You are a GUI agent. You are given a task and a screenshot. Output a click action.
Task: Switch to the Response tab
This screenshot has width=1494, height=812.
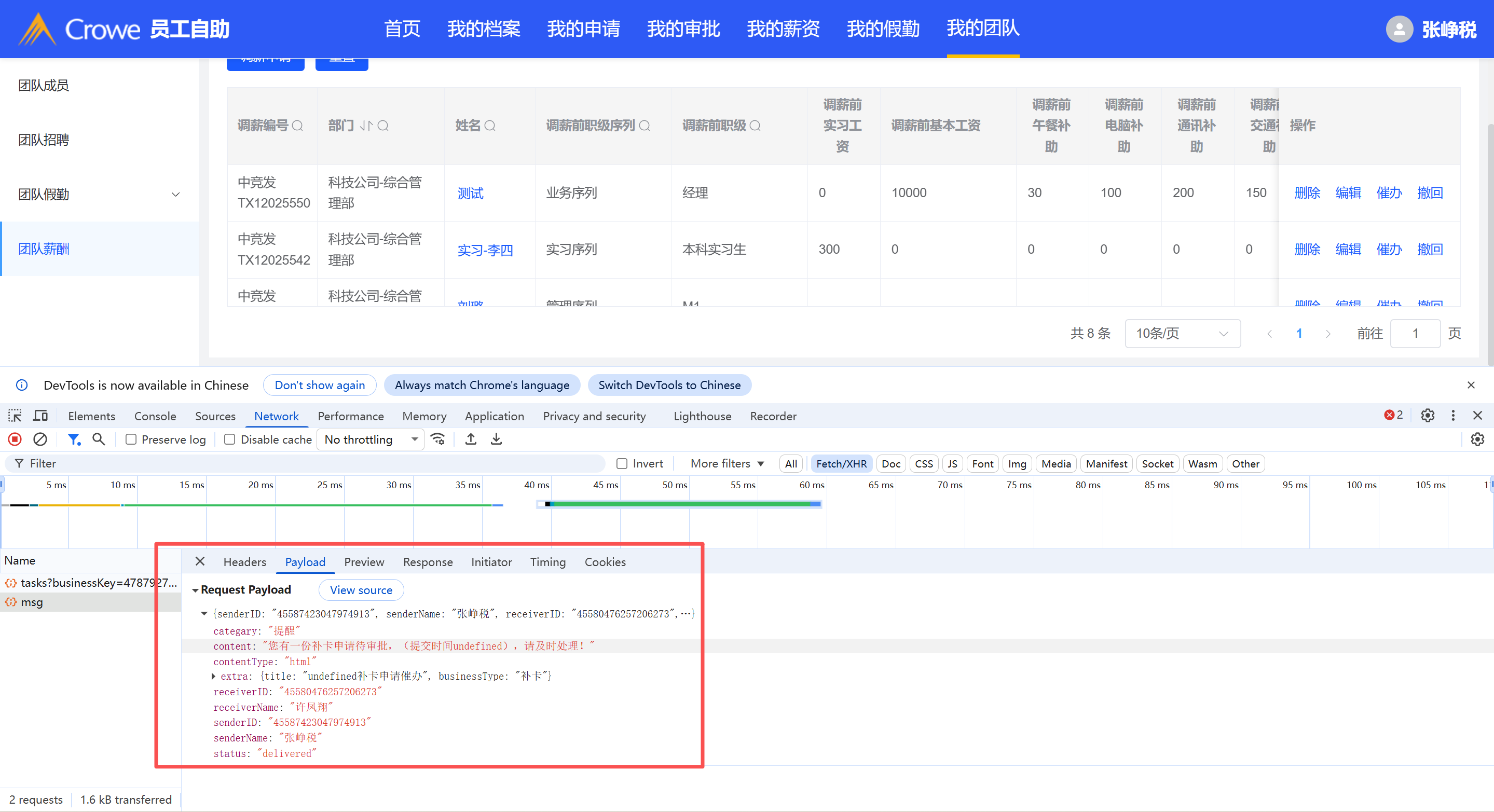point(428,561)
